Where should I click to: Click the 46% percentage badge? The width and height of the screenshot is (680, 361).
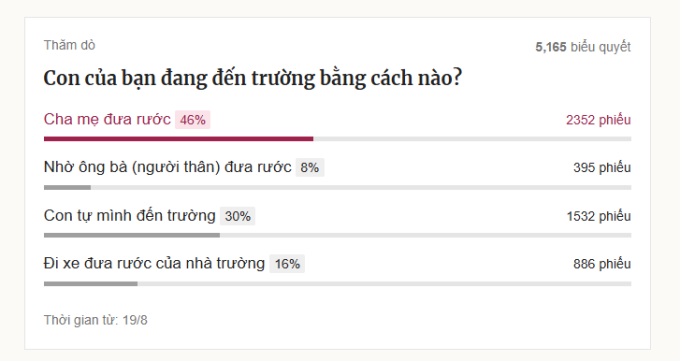tap(193, 120)
